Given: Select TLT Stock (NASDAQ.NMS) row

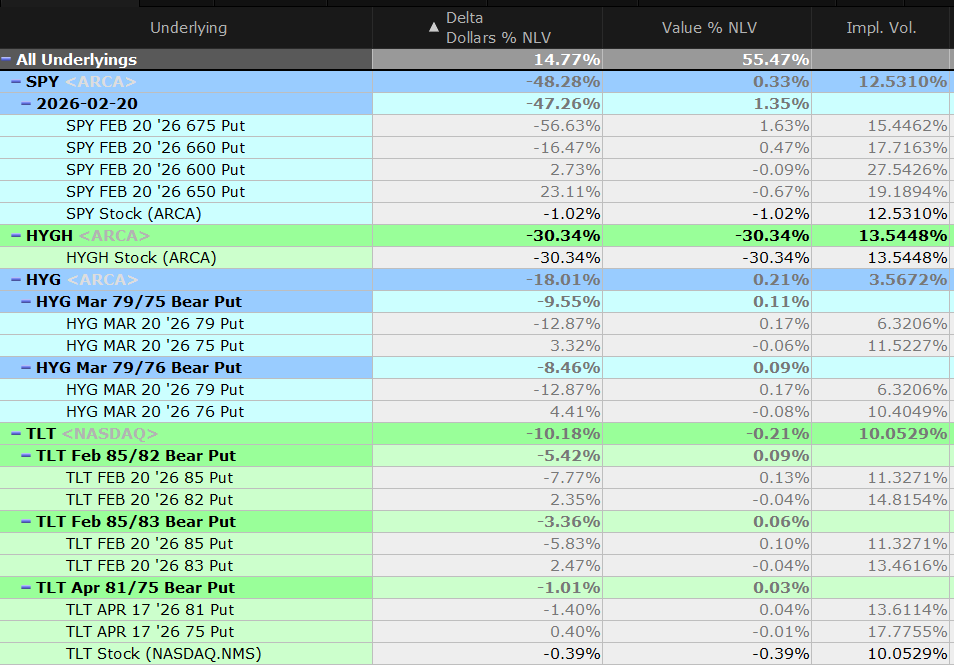Looking at the screenshot, I should (x=475, y=653).
